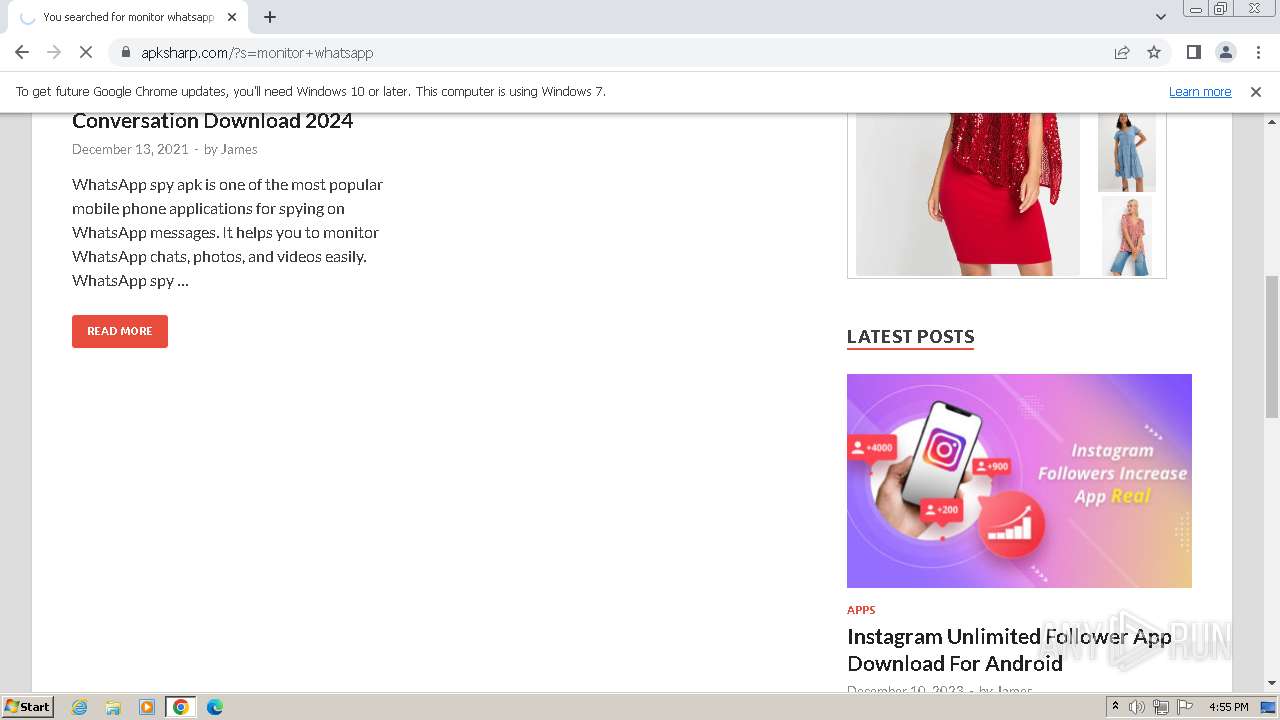The image size is (1280, 720).
Task: Switch to the Chrome taskbar button
Action: 181,707
